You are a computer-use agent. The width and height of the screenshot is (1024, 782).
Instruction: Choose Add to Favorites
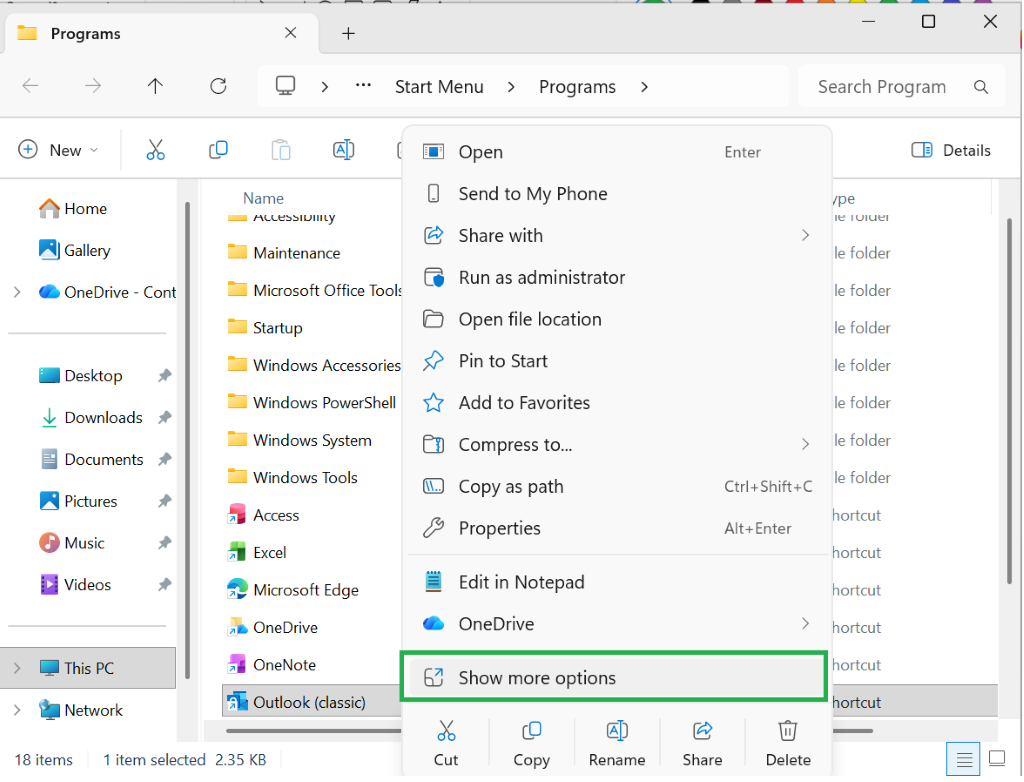click(616, 402)
